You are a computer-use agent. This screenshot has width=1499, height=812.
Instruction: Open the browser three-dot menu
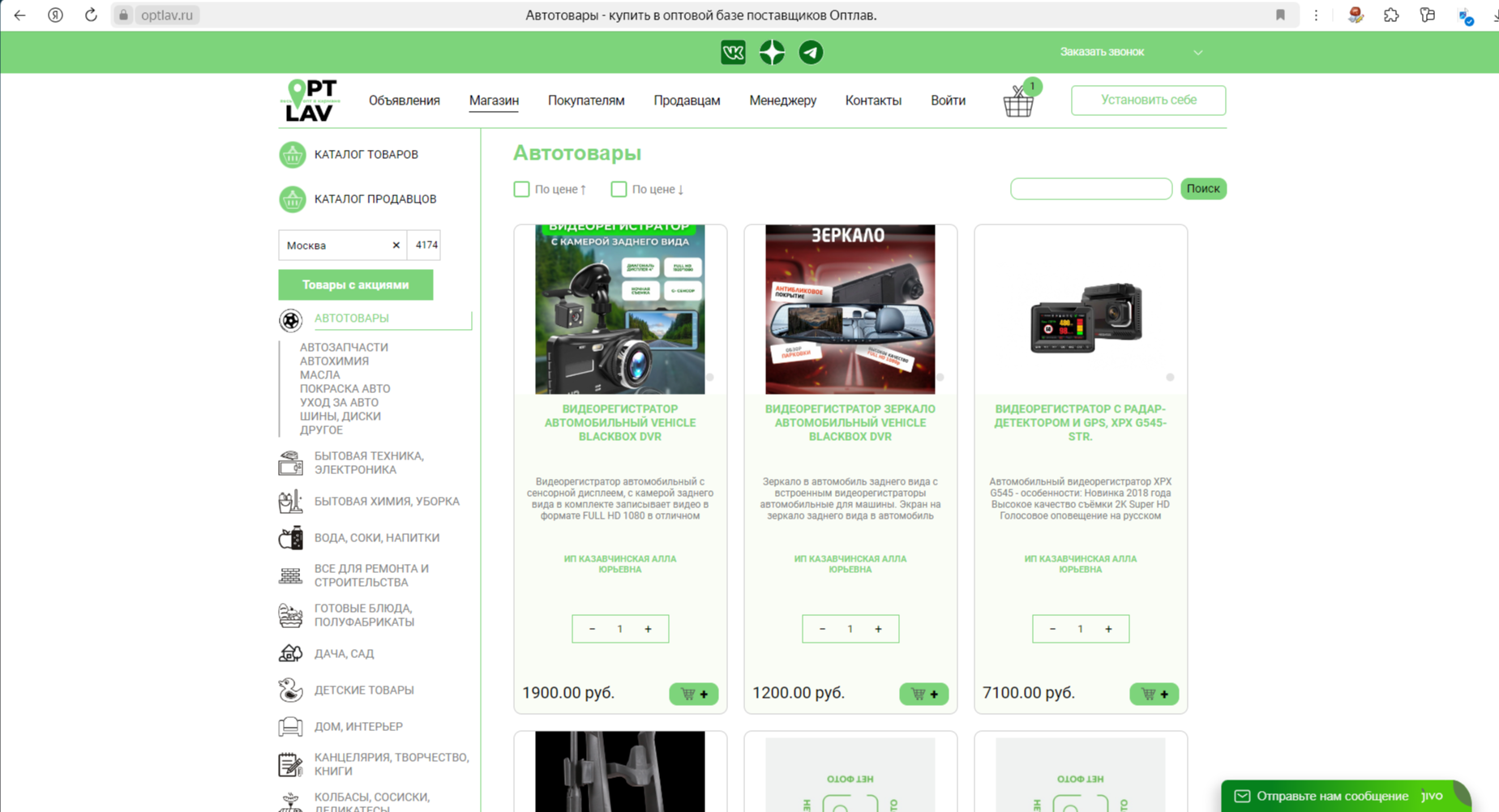(1316, 15)
